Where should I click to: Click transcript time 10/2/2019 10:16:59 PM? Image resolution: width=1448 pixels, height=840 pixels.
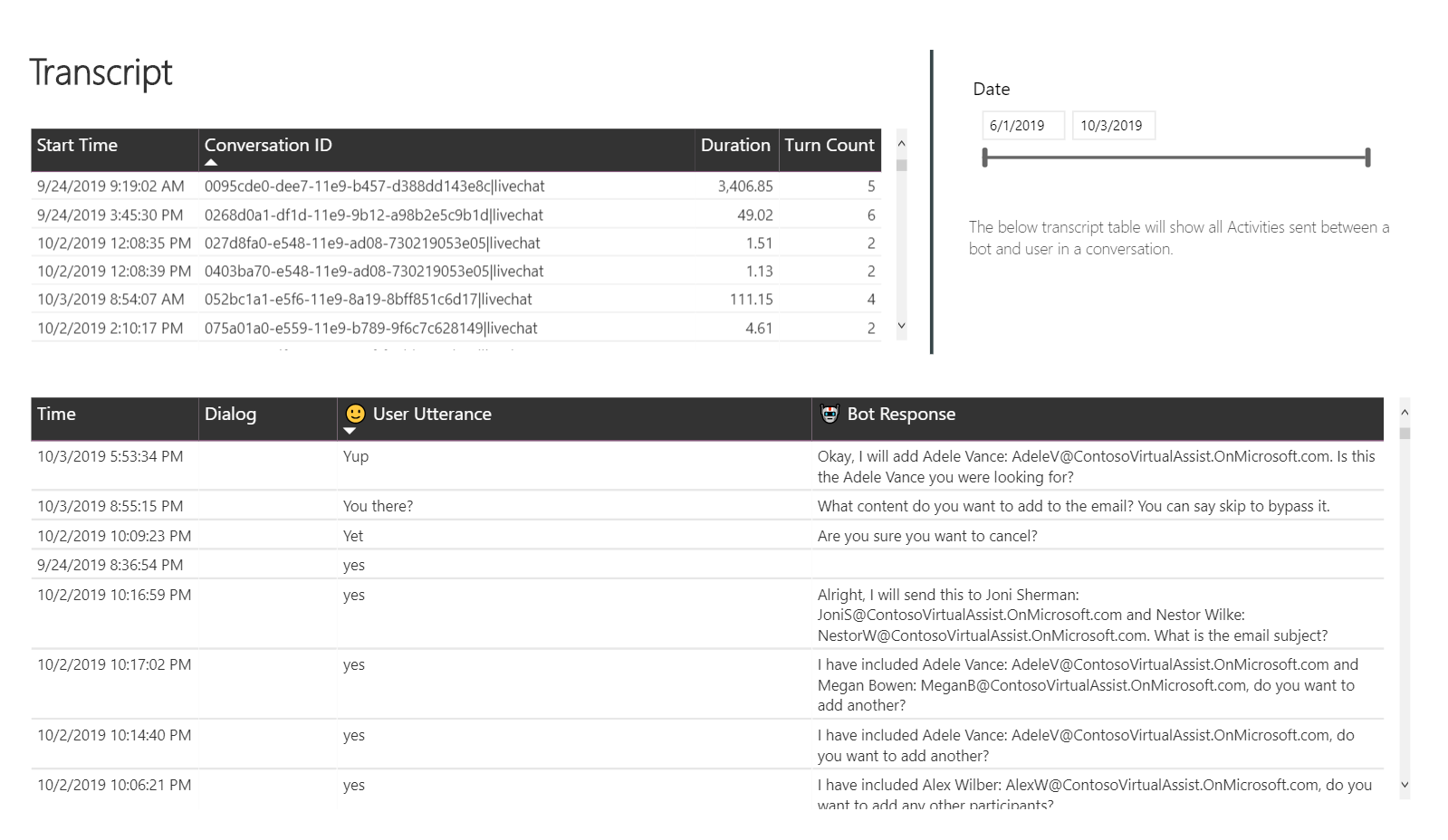114,596
